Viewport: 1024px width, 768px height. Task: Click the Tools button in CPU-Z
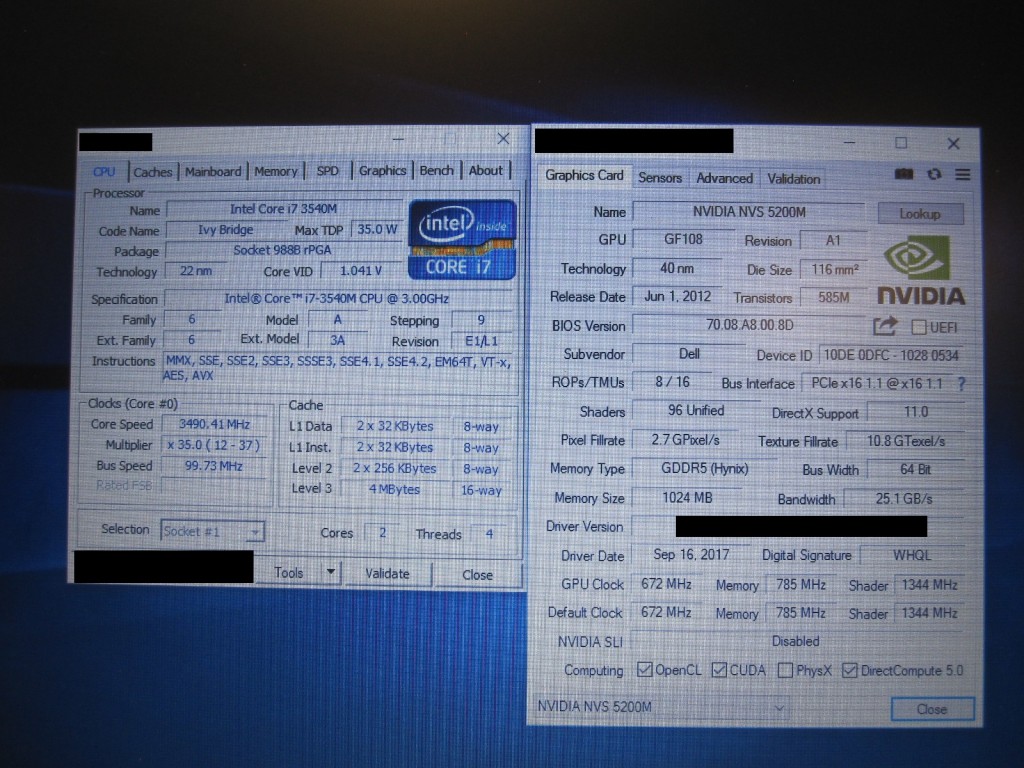tap(288, 573)
